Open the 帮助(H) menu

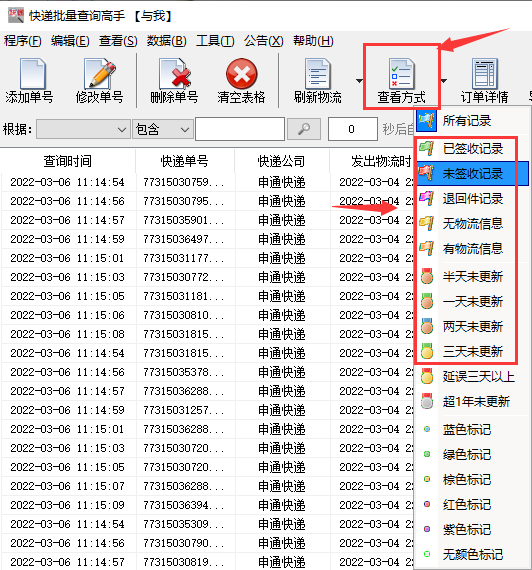pos(313,41)
